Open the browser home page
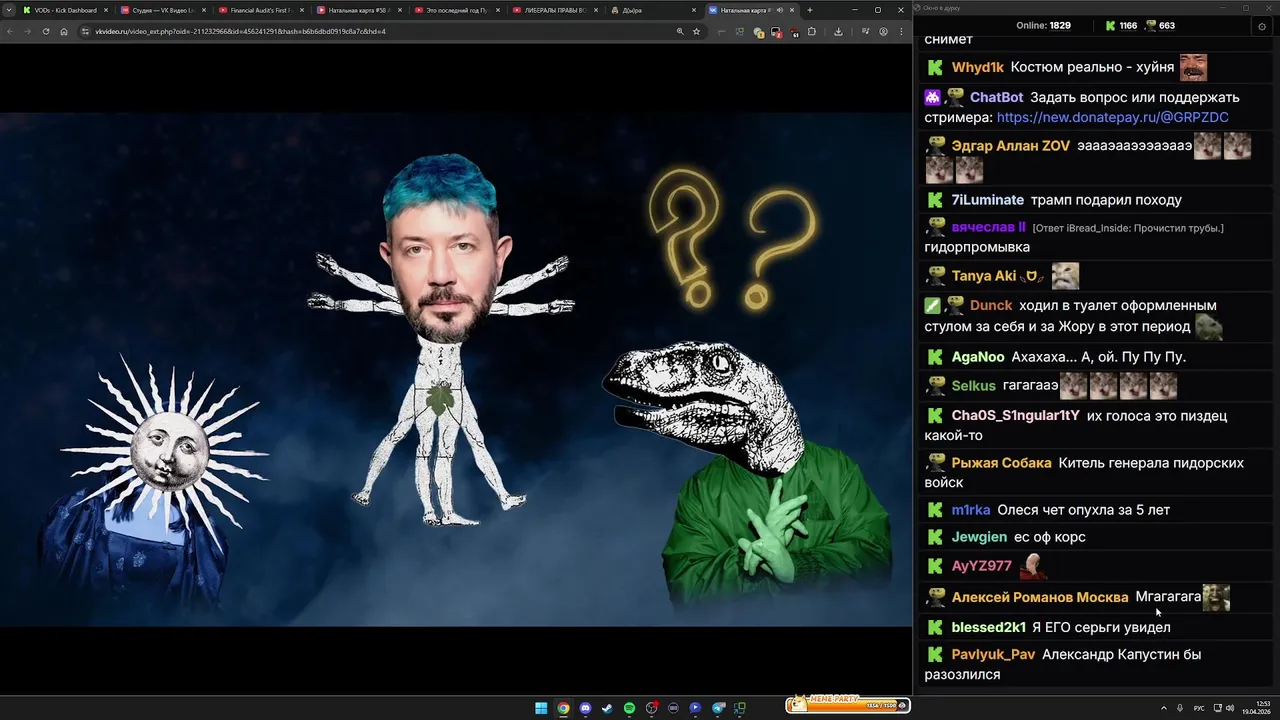This screenshot has width=1280, height=720. (x=64, y=31)
